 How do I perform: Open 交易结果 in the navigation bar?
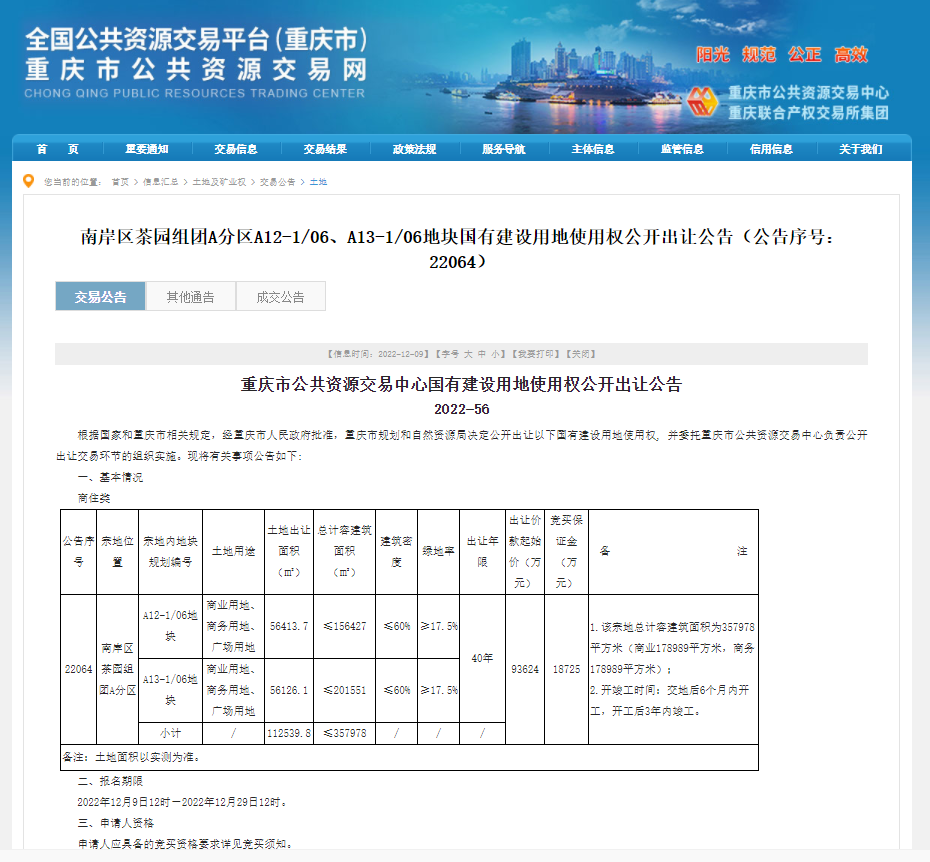(x=325, y=149)
